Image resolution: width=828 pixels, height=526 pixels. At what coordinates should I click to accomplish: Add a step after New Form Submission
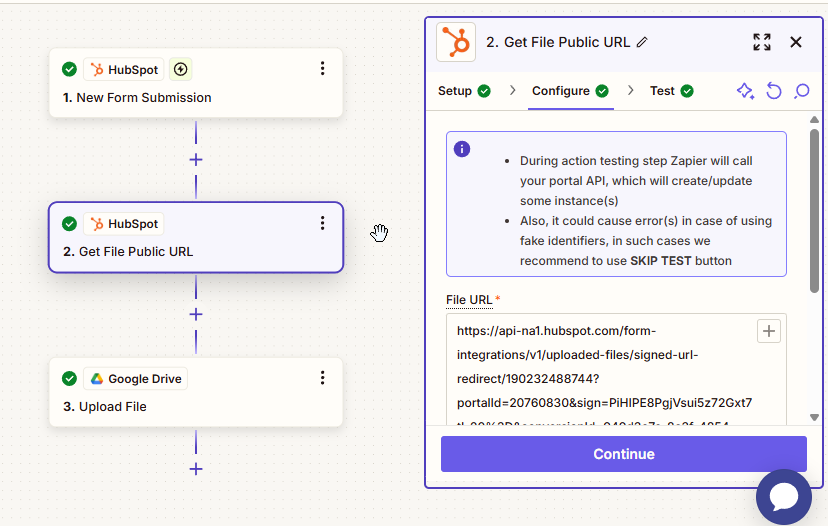pyautogui.click(x=196, y=159)
